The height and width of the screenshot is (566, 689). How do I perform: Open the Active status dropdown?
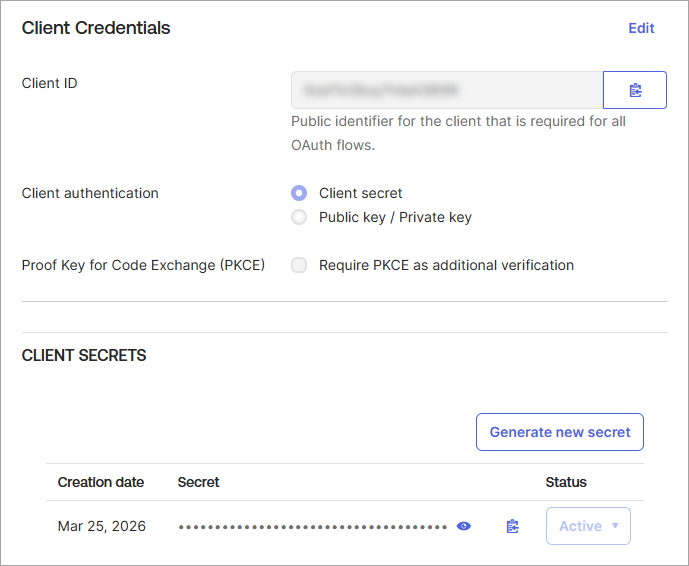(x=588, y=526)
